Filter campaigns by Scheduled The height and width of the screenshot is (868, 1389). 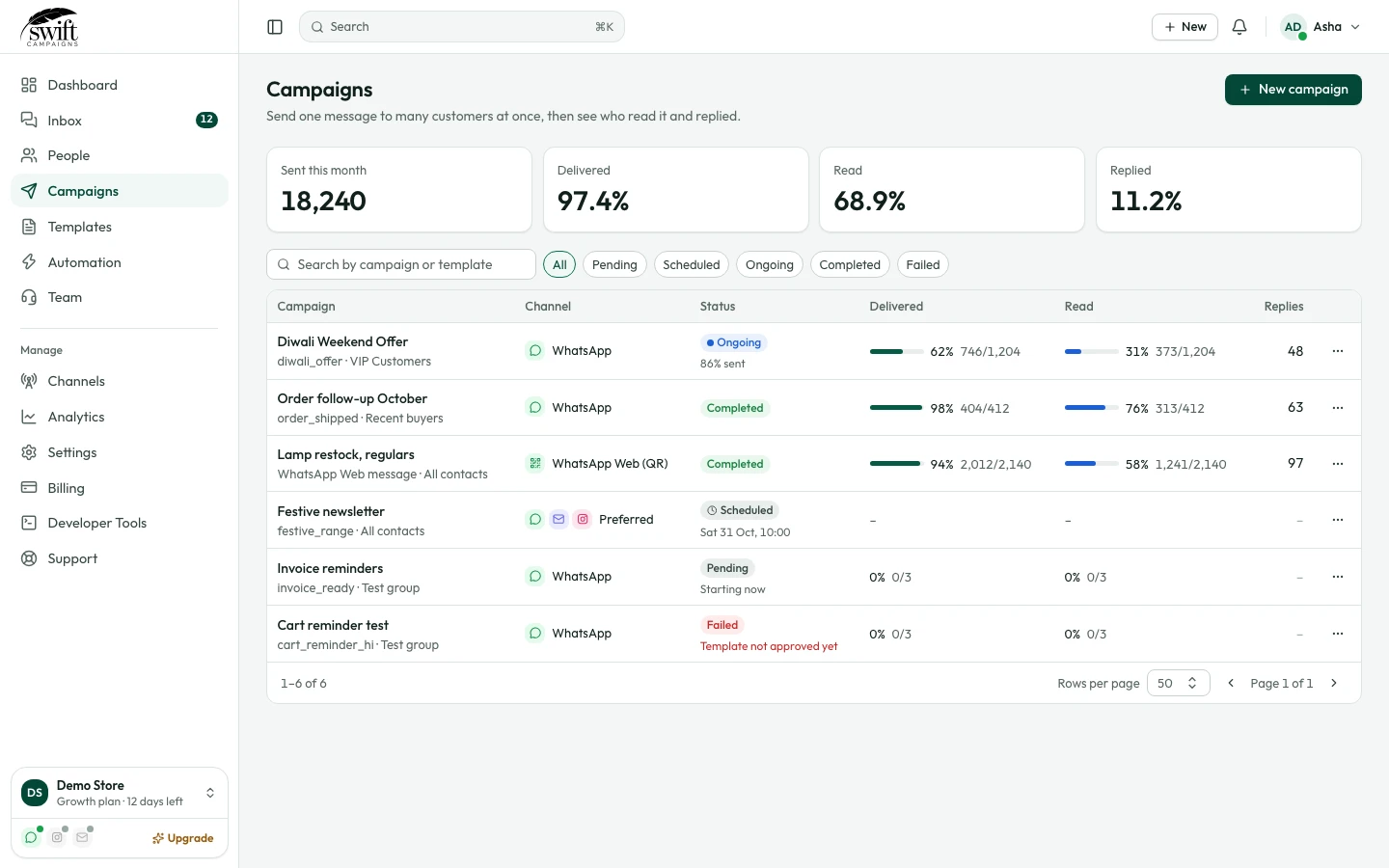click(692, 264)
